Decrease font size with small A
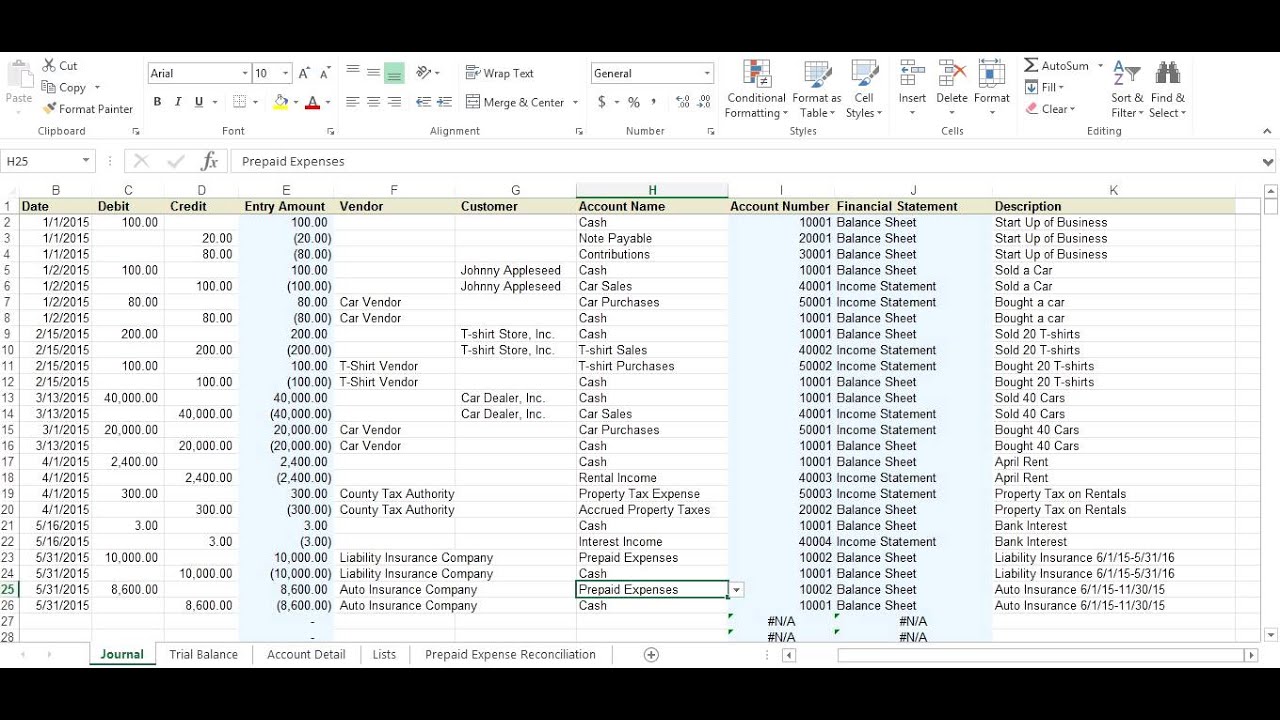 pos(325,73)
